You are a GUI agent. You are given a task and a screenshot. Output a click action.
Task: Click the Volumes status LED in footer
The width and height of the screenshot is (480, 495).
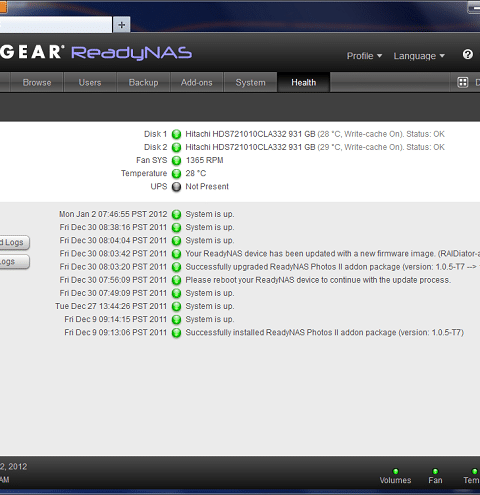[x=396, y=471]
